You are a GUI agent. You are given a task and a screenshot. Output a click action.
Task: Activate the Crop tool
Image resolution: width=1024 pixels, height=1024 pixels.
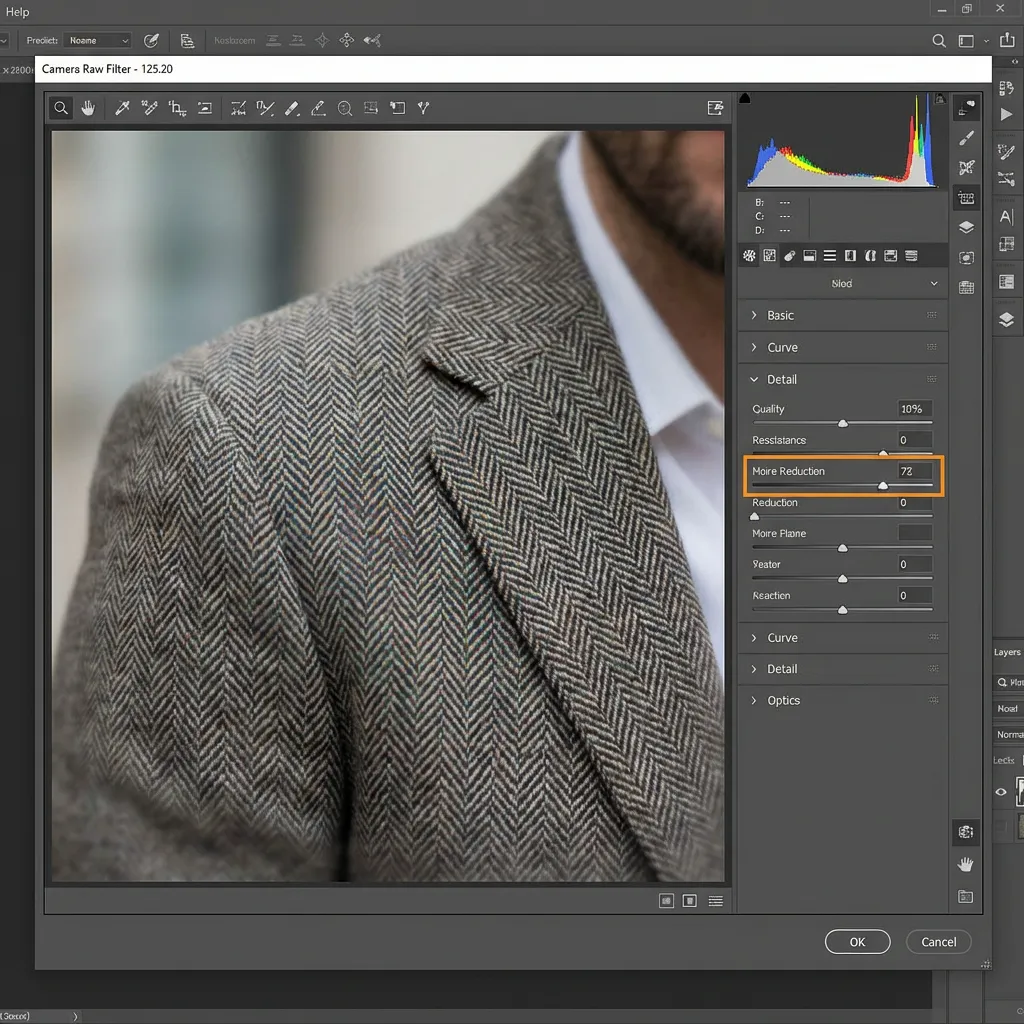177,108
